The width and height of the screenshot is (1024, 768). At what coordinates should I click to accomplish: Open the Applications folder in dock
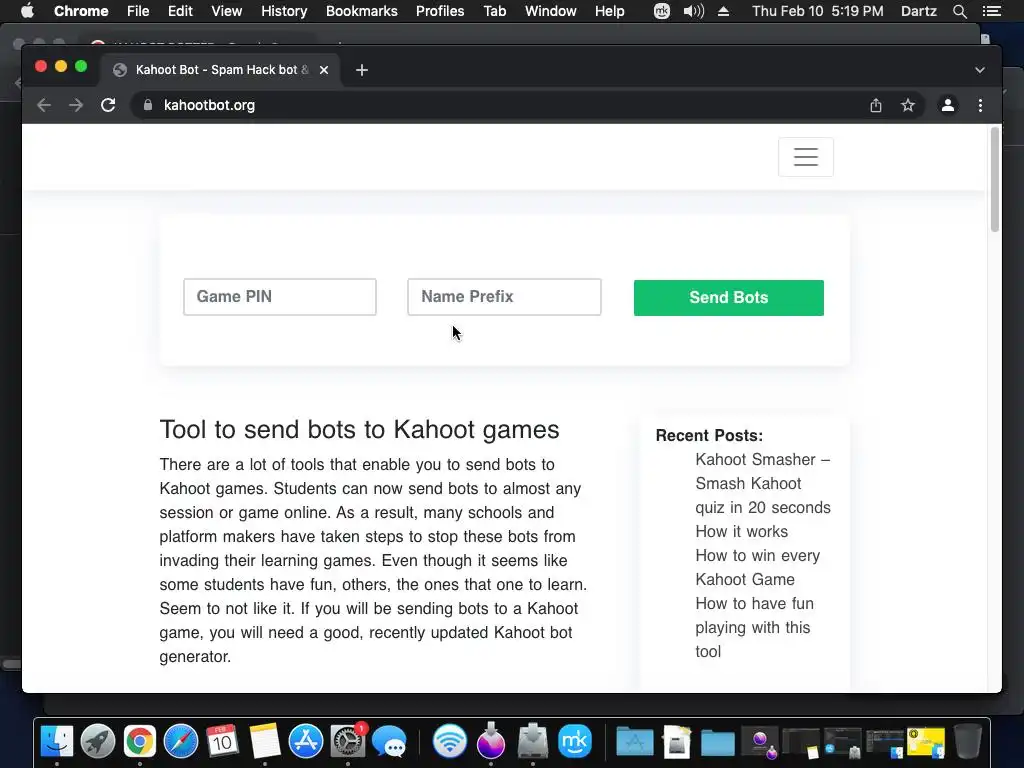click(x=635, y=742)
